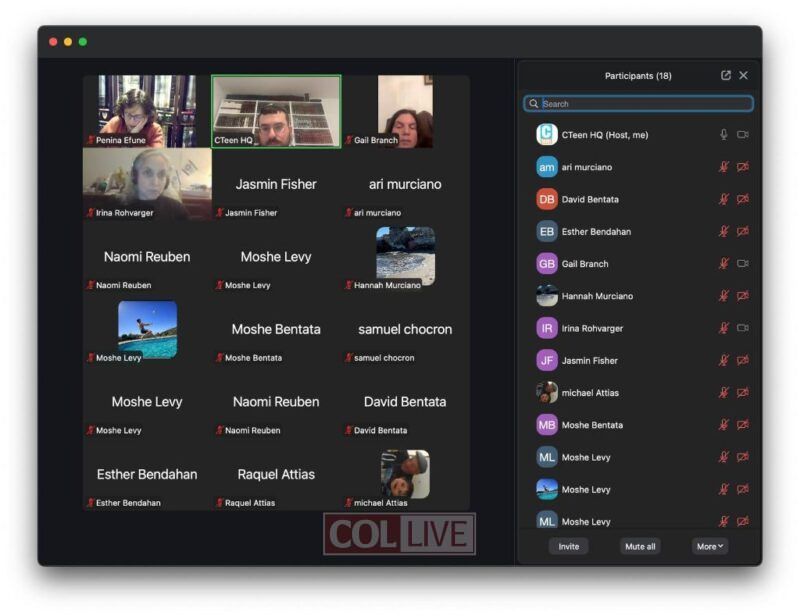
Task: Select the Penina Efune video tile
Action: [147, 111]
